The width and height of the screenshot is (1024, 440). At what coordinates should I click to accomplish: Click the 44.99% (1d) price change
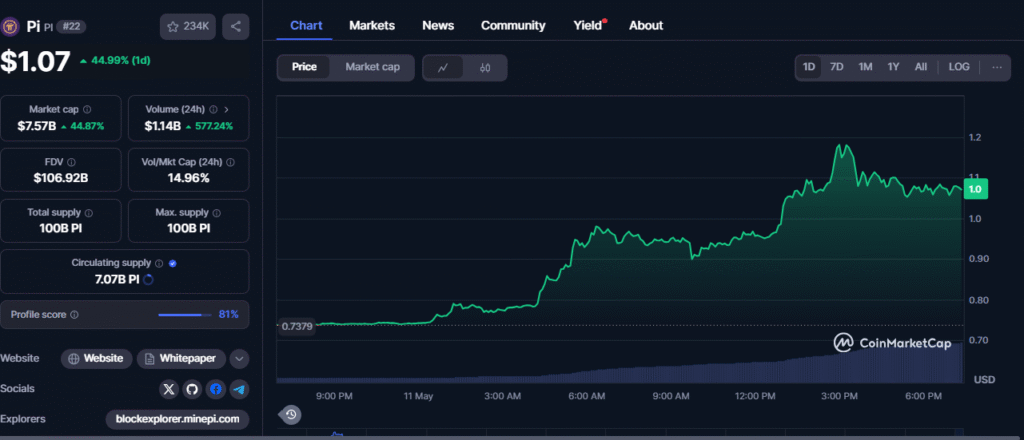(x=115, y=61)
